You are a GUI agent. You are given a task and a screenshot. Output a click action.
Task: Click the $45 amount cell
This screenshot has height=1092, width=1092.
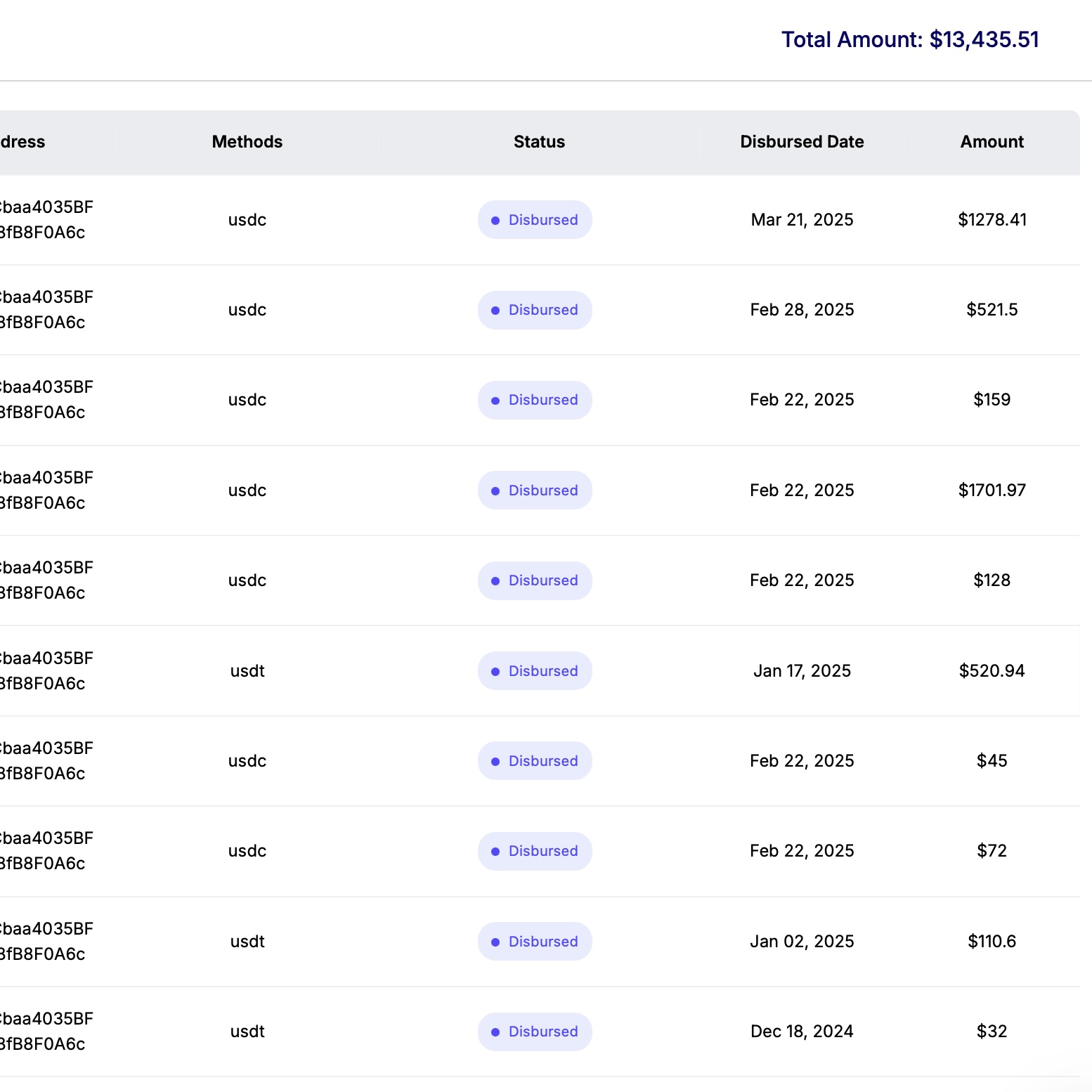[992, 761]
